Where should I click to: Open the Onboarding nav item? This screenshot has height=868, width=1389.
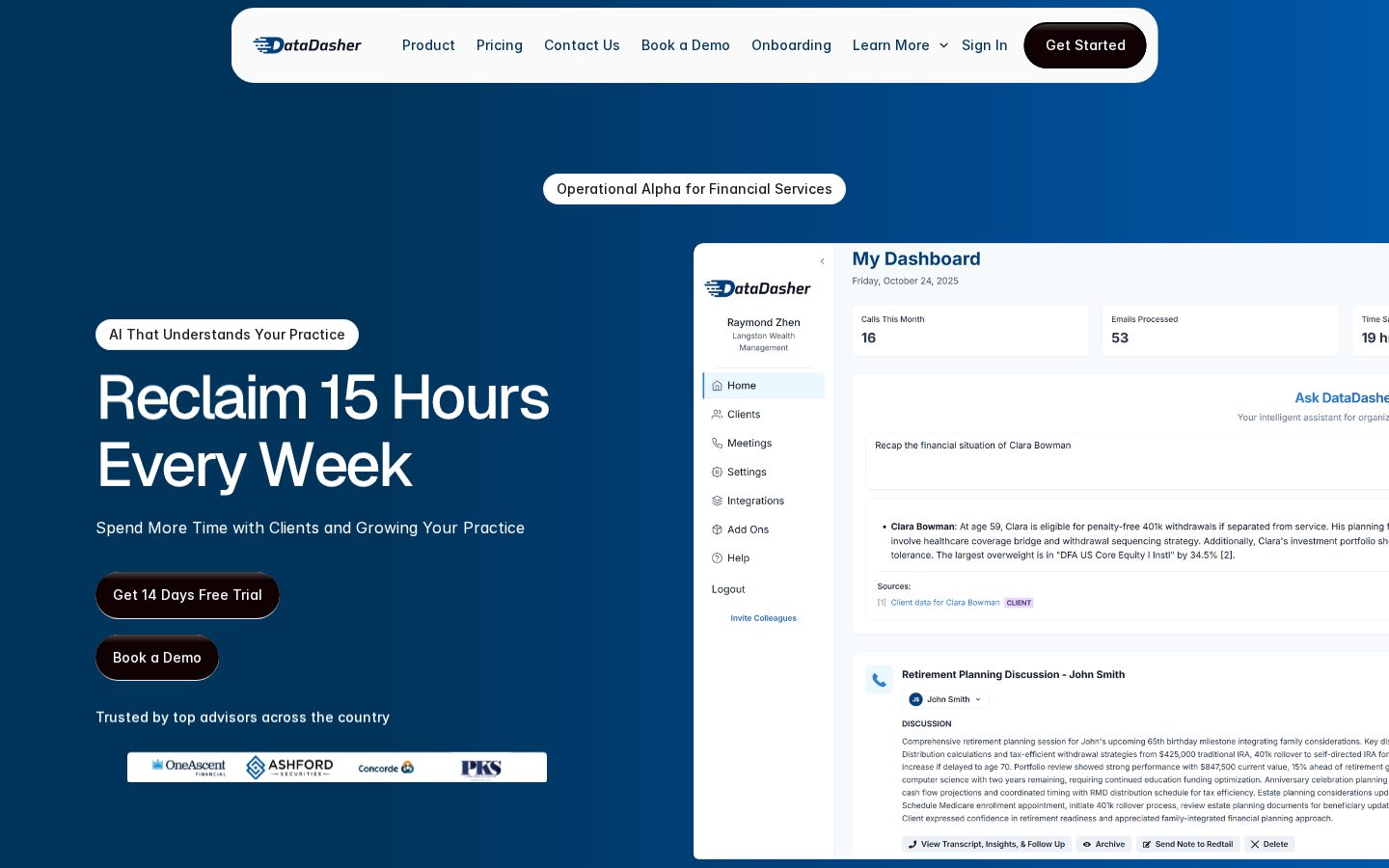pos(791,45)
